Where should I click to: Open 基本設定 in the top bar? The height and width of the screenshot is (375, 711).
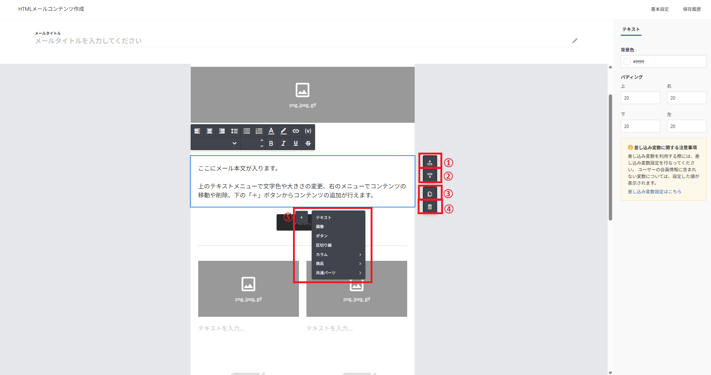pos(660,9)
